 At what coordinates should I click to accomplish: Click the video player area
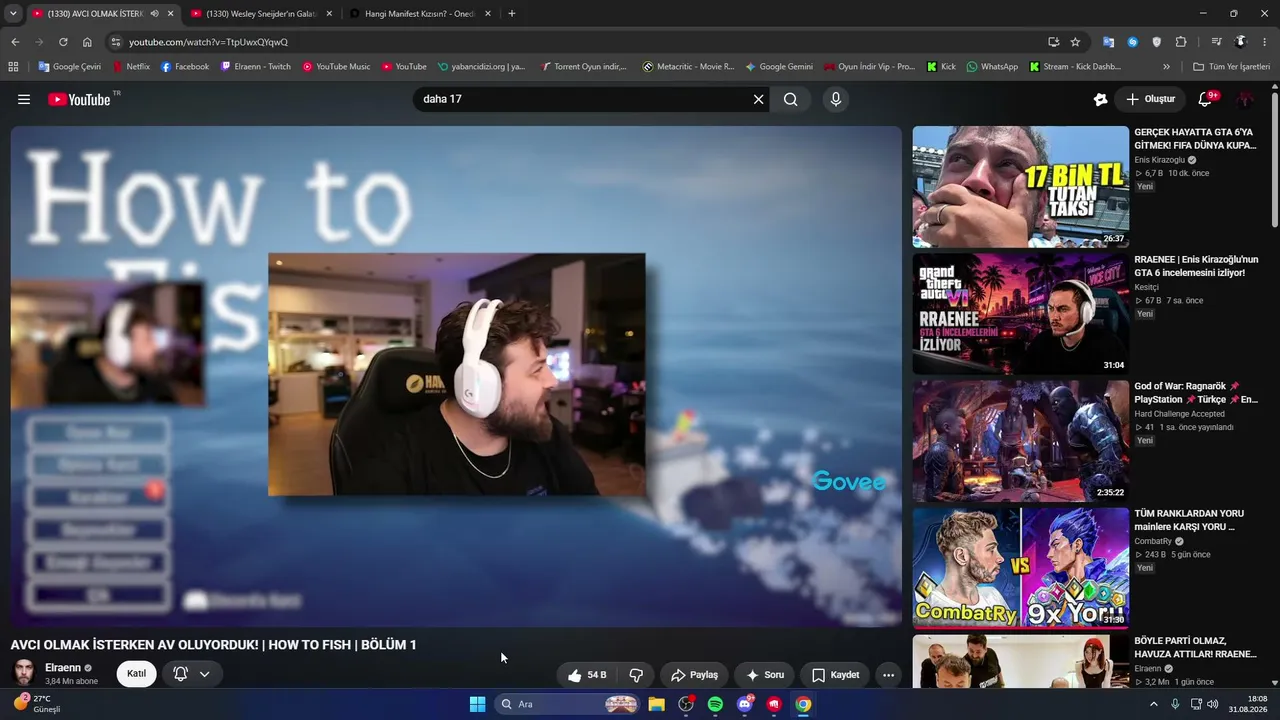tap(456, 376)
